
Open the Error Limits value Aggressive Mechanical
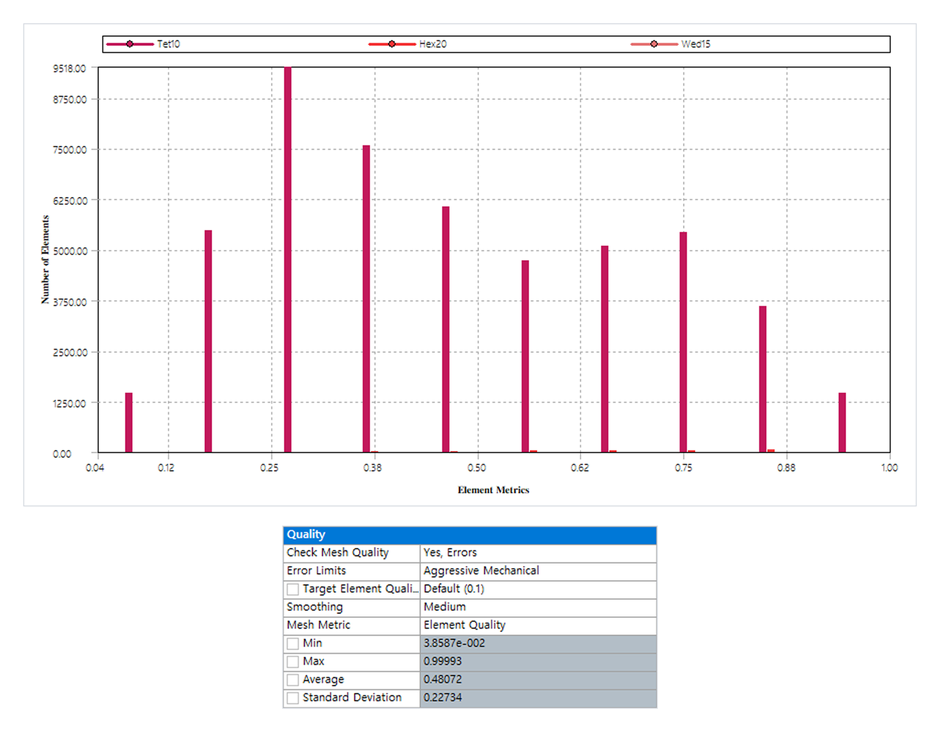click(x=538, y=571)
